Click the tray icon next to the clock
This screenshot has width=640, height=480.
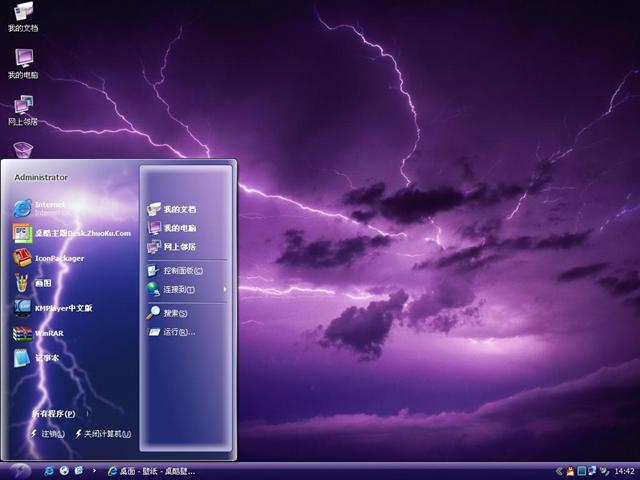(x=604, y=471)
